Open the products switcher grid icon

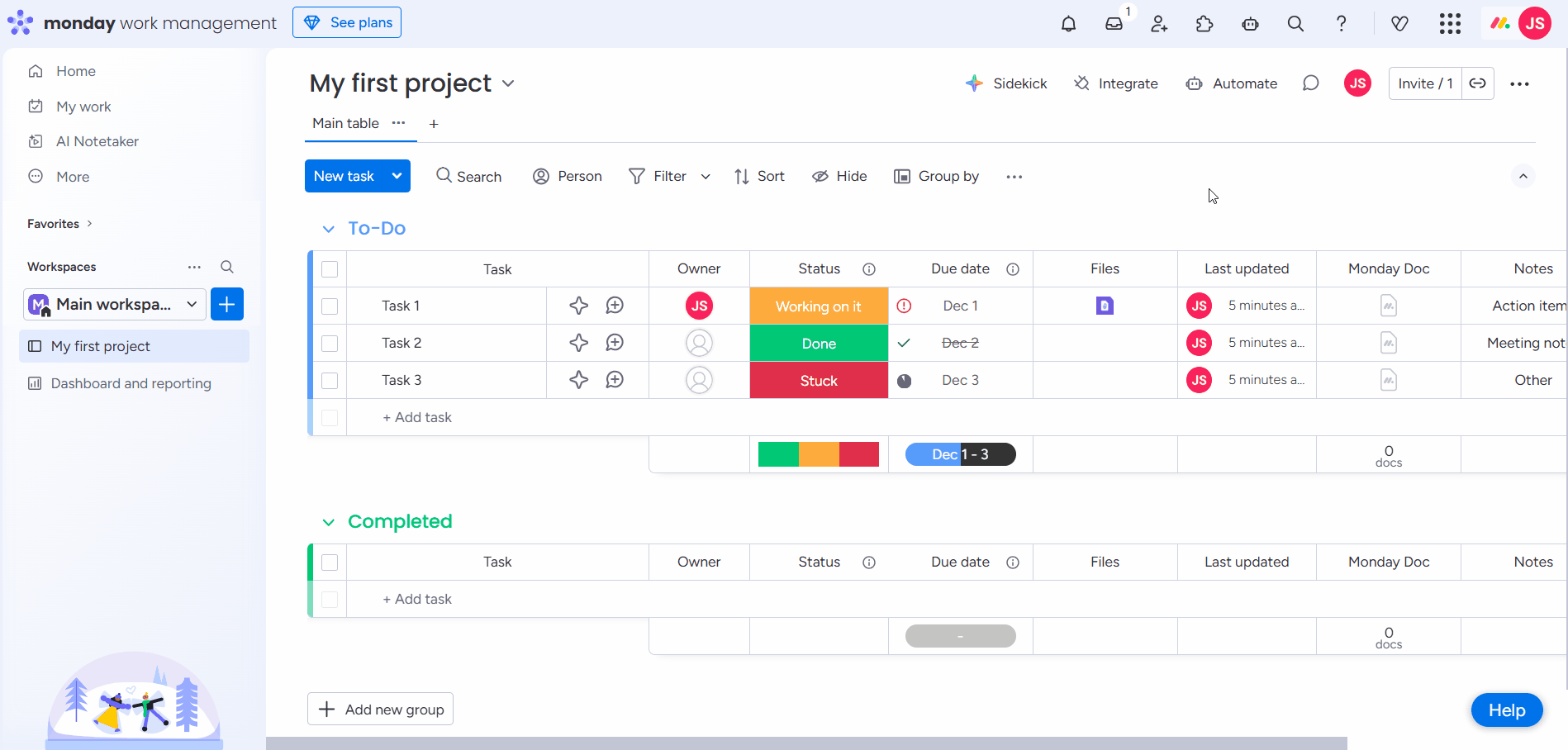click(1450, 24)
